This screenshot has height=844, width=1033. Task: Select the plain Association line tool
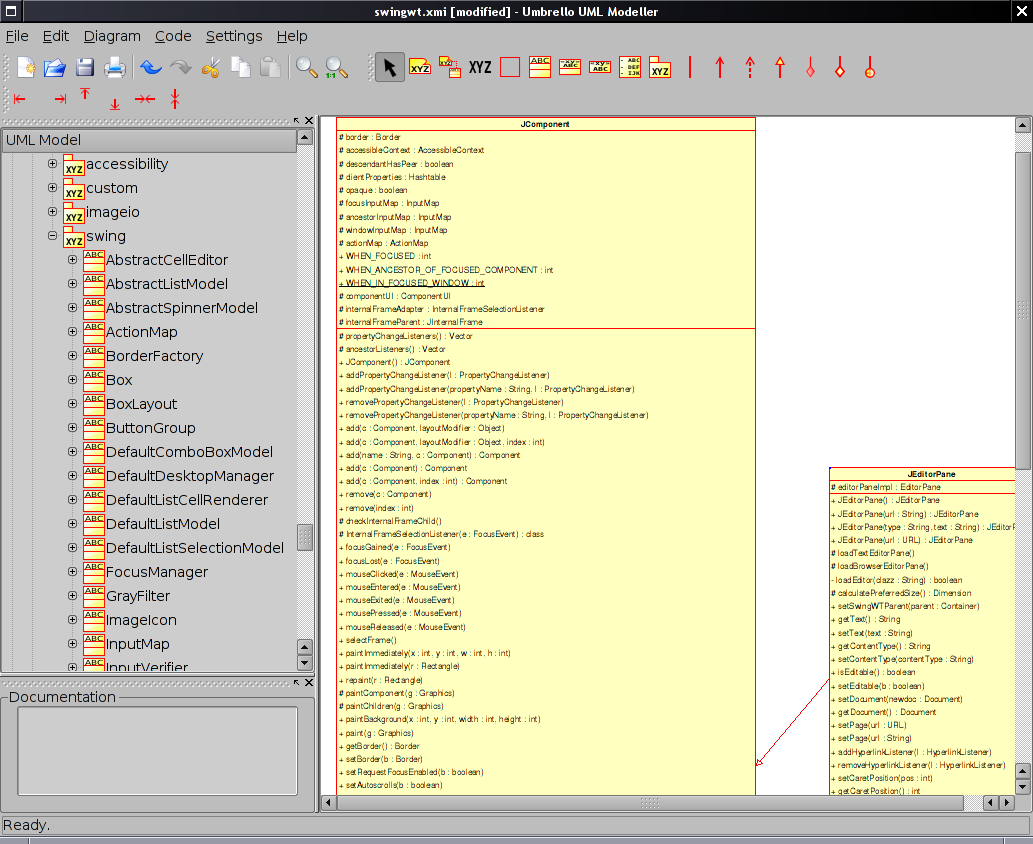coord(690,67)
